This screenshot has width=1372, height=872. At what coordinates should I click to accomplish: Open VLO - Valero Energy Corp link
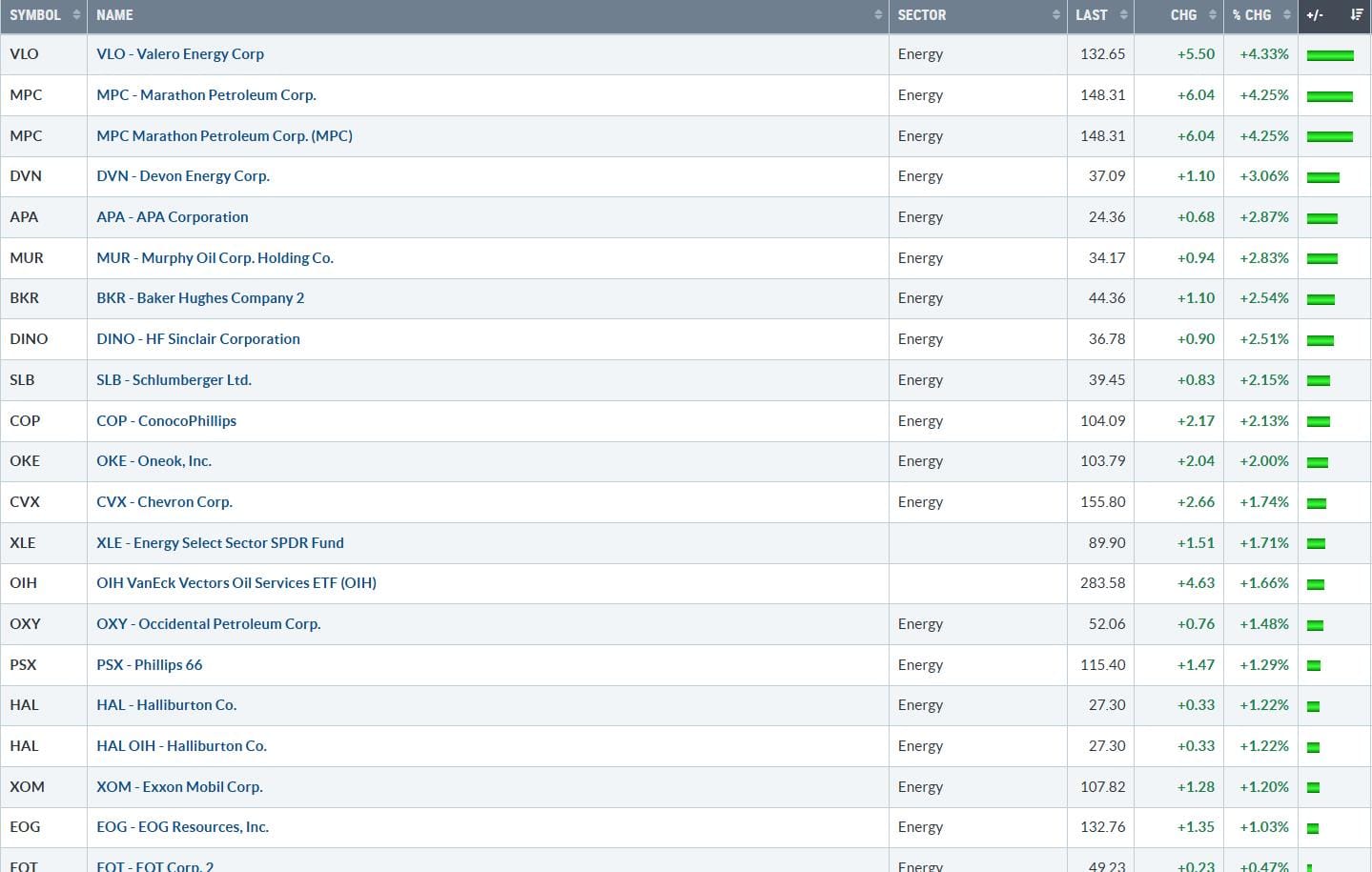180,54
